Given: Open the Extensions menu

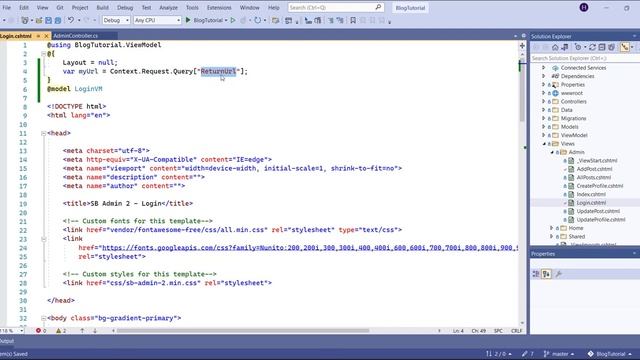Looking at the screenshot, I should click(219, 7).
